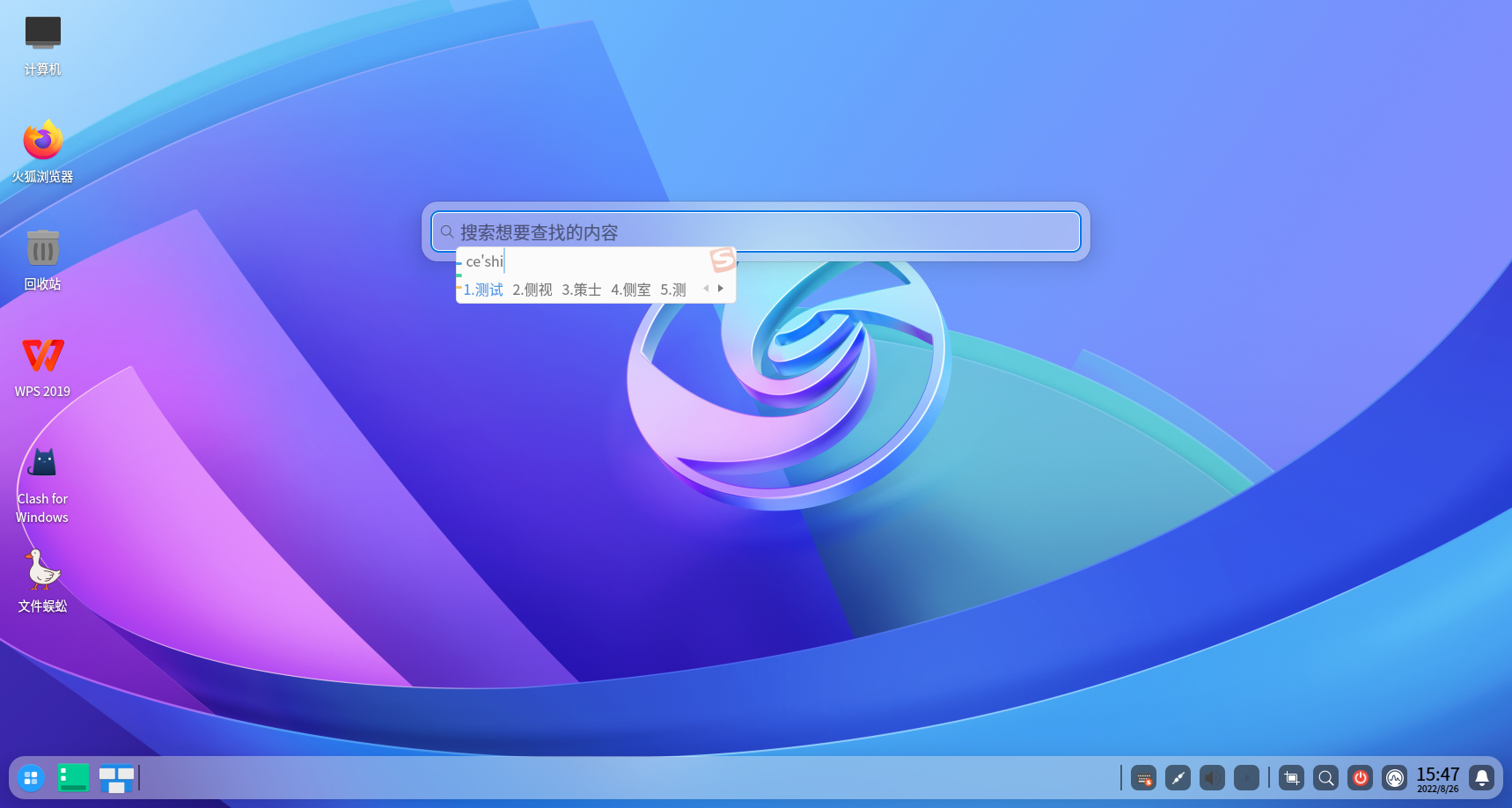Select candidate 1.测试 in the IME popup
1512x808 pixels.
[x=483, y=290]
